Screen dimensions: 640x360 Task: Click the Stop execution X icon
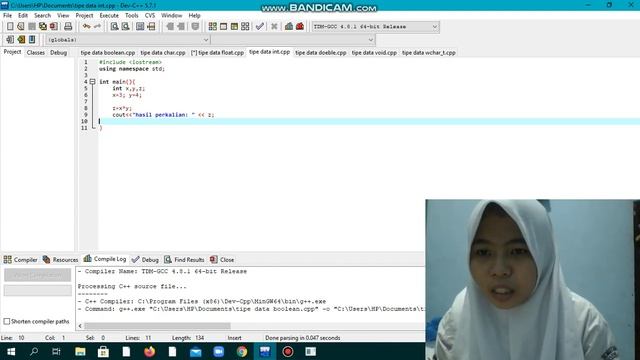(274, 27)
